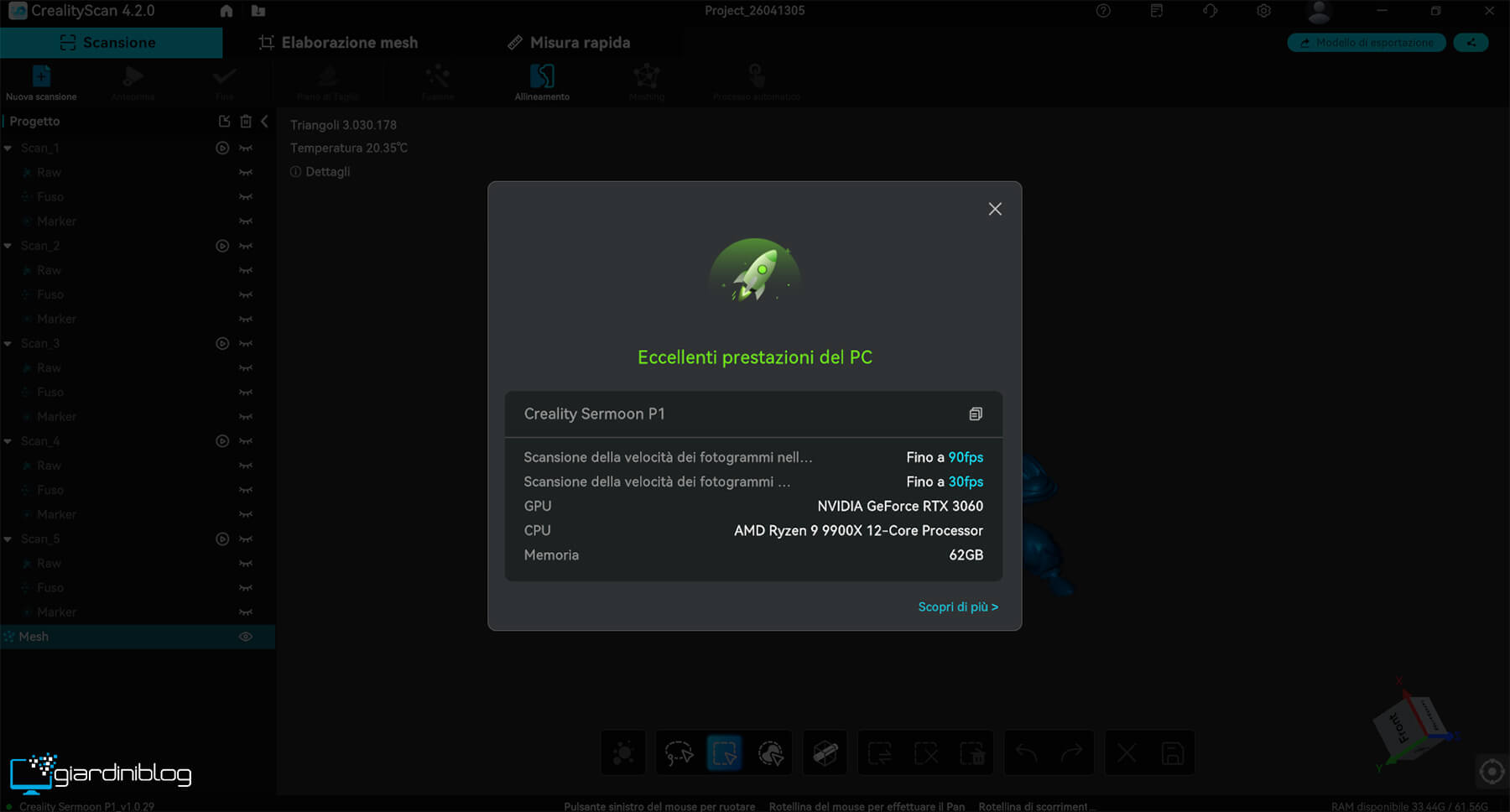Image resolution: width=1510 pixels, height=812 pixels.
Task: Switch to the Elaborazione mesh tab
Action: 338,43
